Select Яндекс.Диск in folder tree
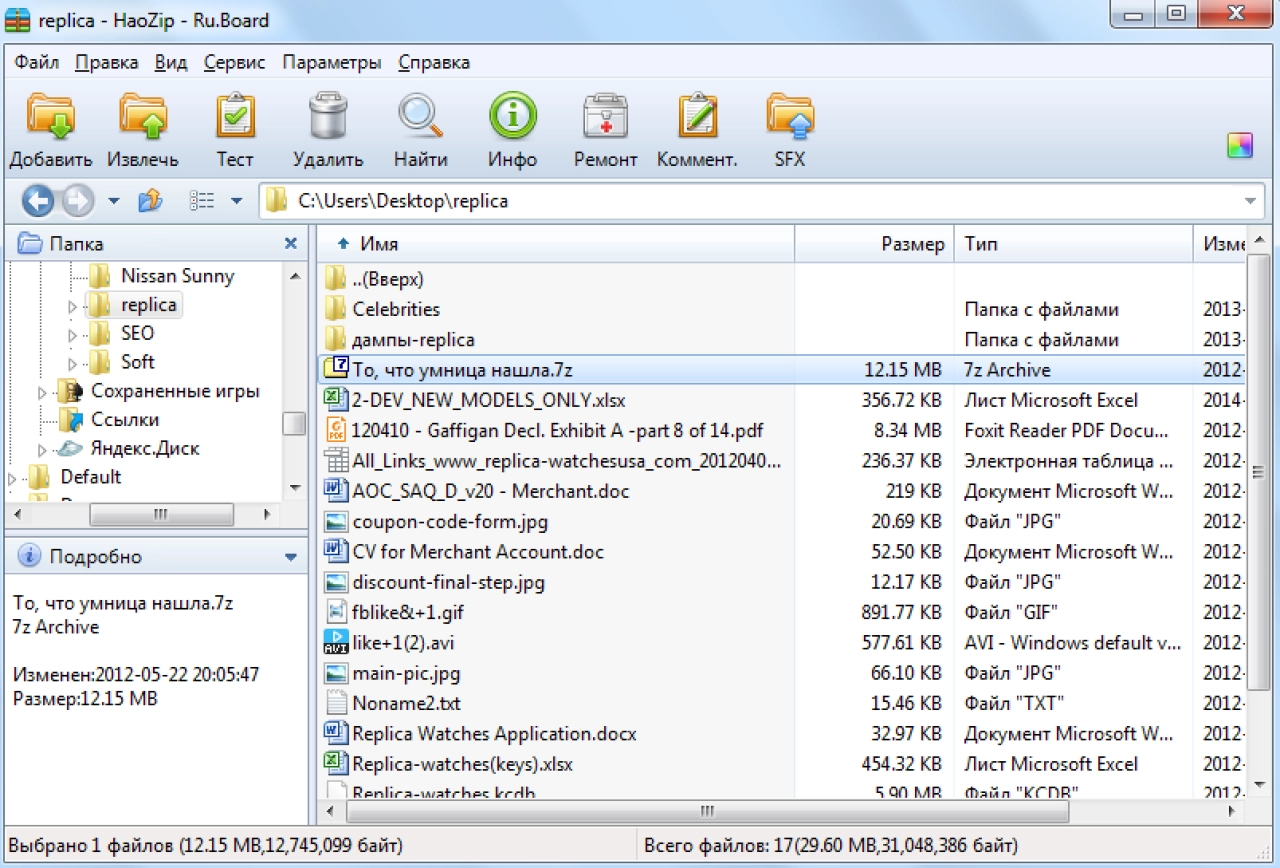 pyautogui.click(x=145, y=449)
